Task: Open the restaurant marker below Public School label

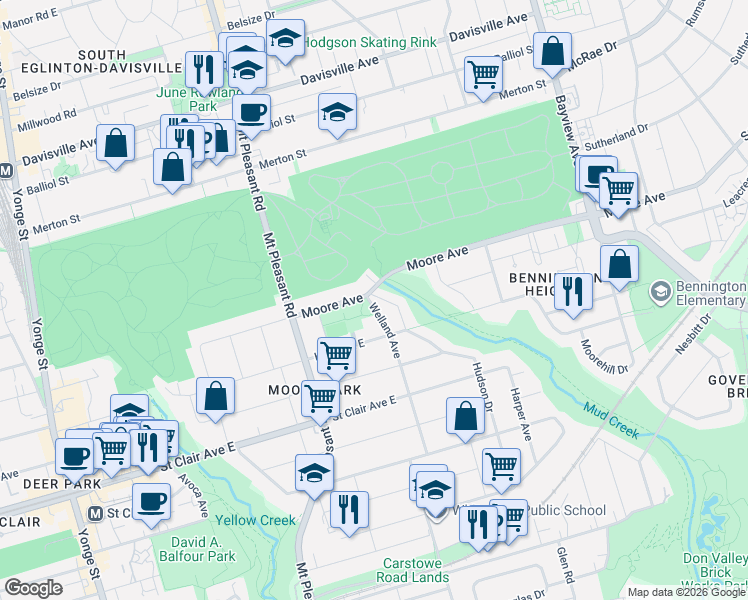Action: [478, 525]
